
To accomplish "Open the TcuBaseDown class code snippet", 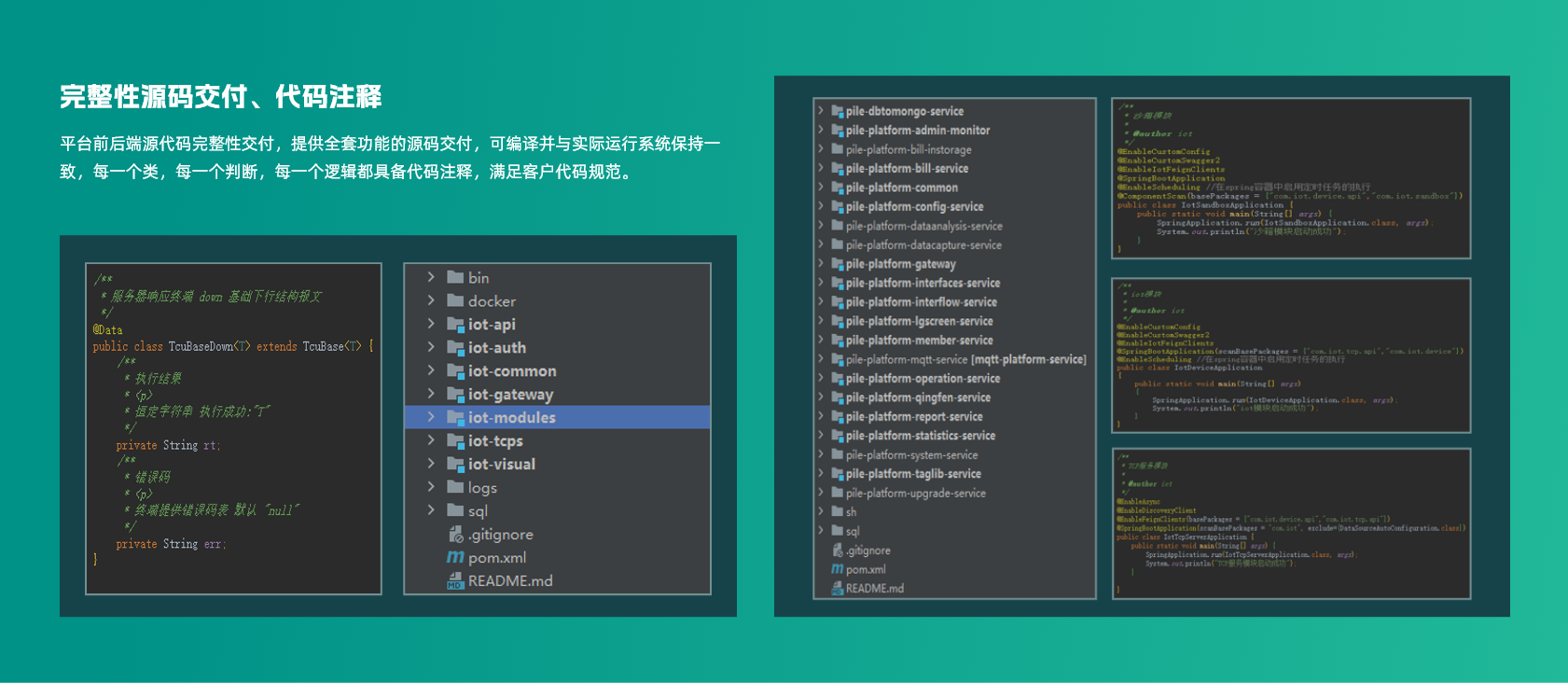I will tap(233, 428).
